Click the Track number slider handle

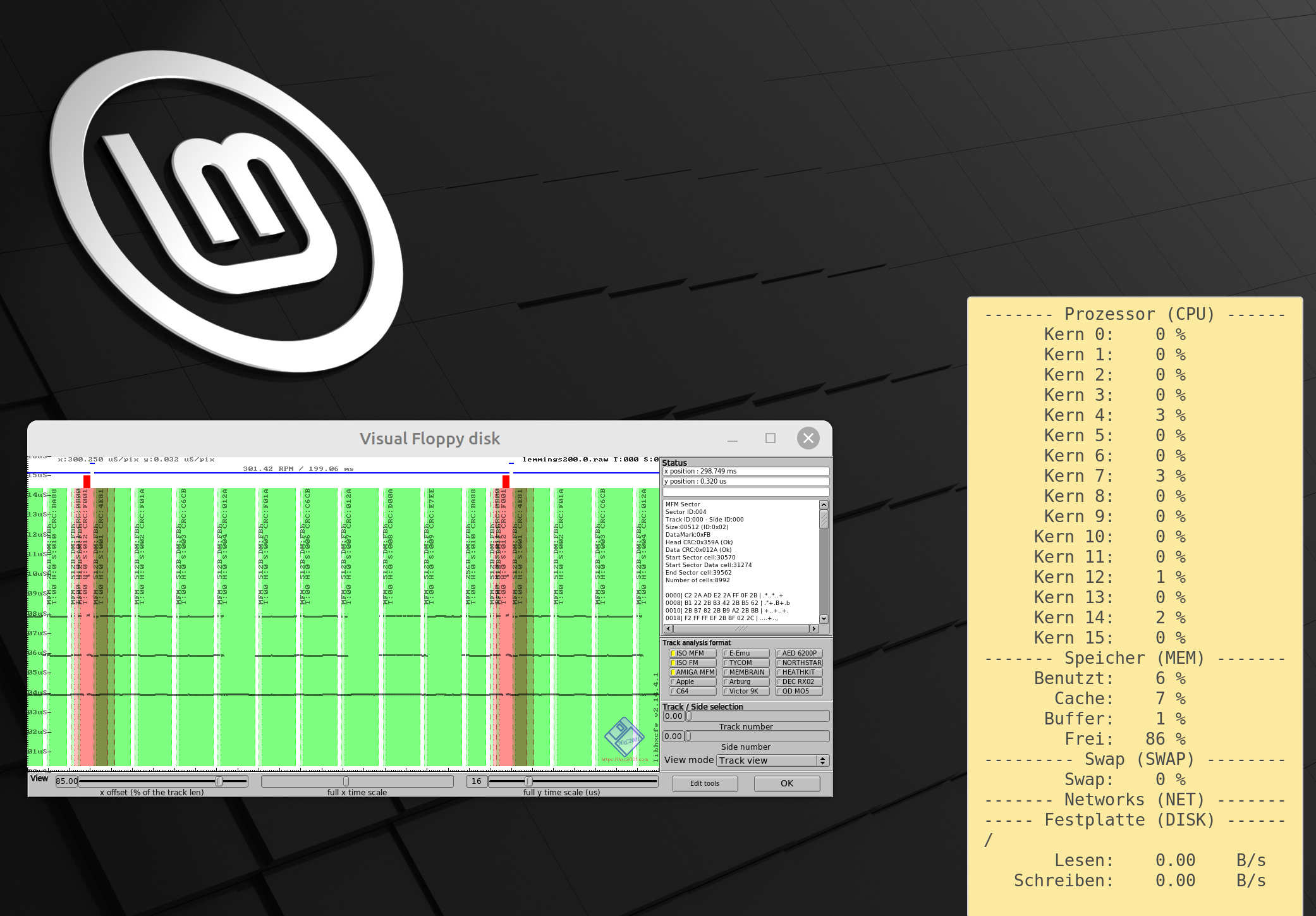click(689, 716)
